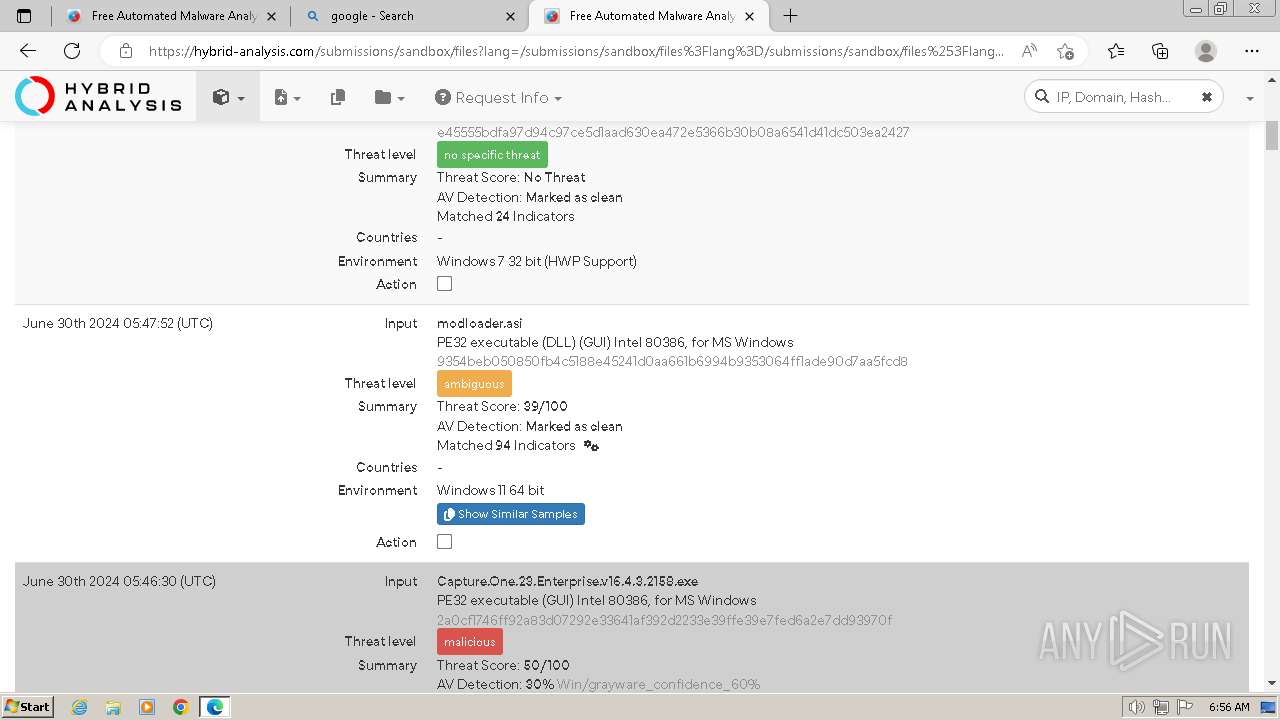Image resolution: width=1280 pixels, height=720 pixels.
Task: Open the tab actions menu icon
Action: (24, 16)
